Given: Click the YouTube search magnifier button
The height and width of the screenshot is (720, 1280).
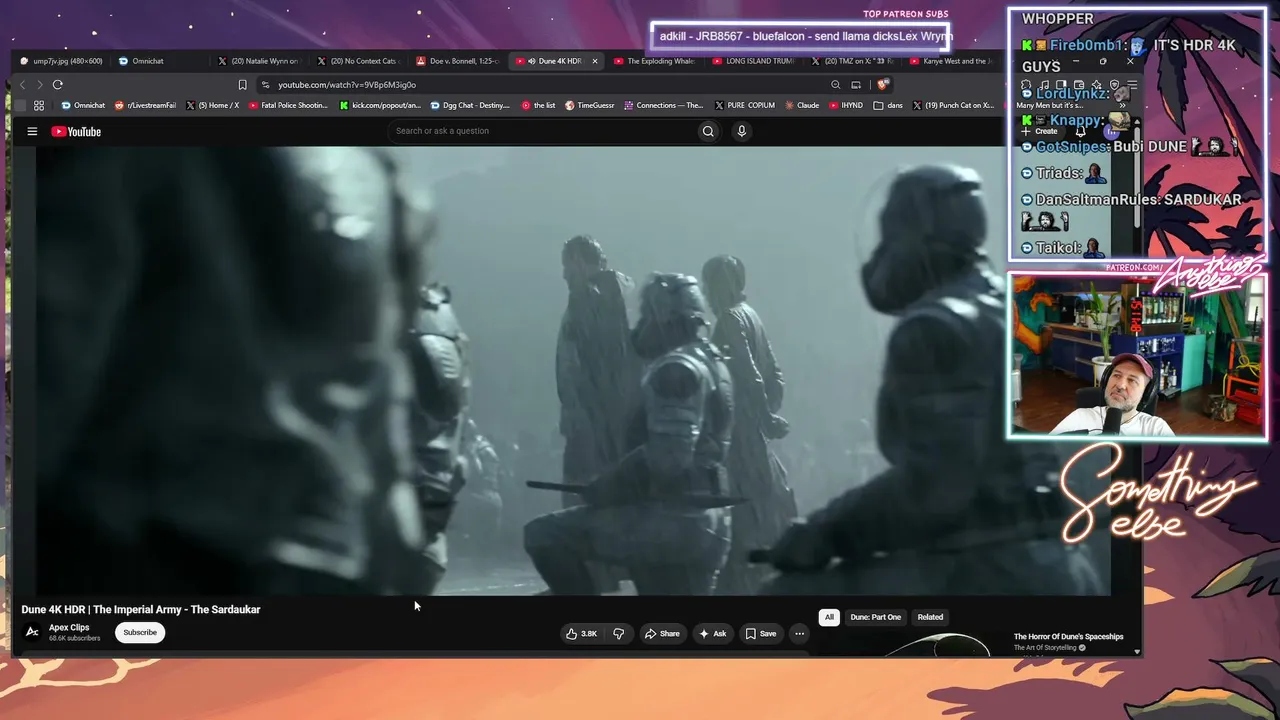Looking at the screenshot, I should [708, 131].
